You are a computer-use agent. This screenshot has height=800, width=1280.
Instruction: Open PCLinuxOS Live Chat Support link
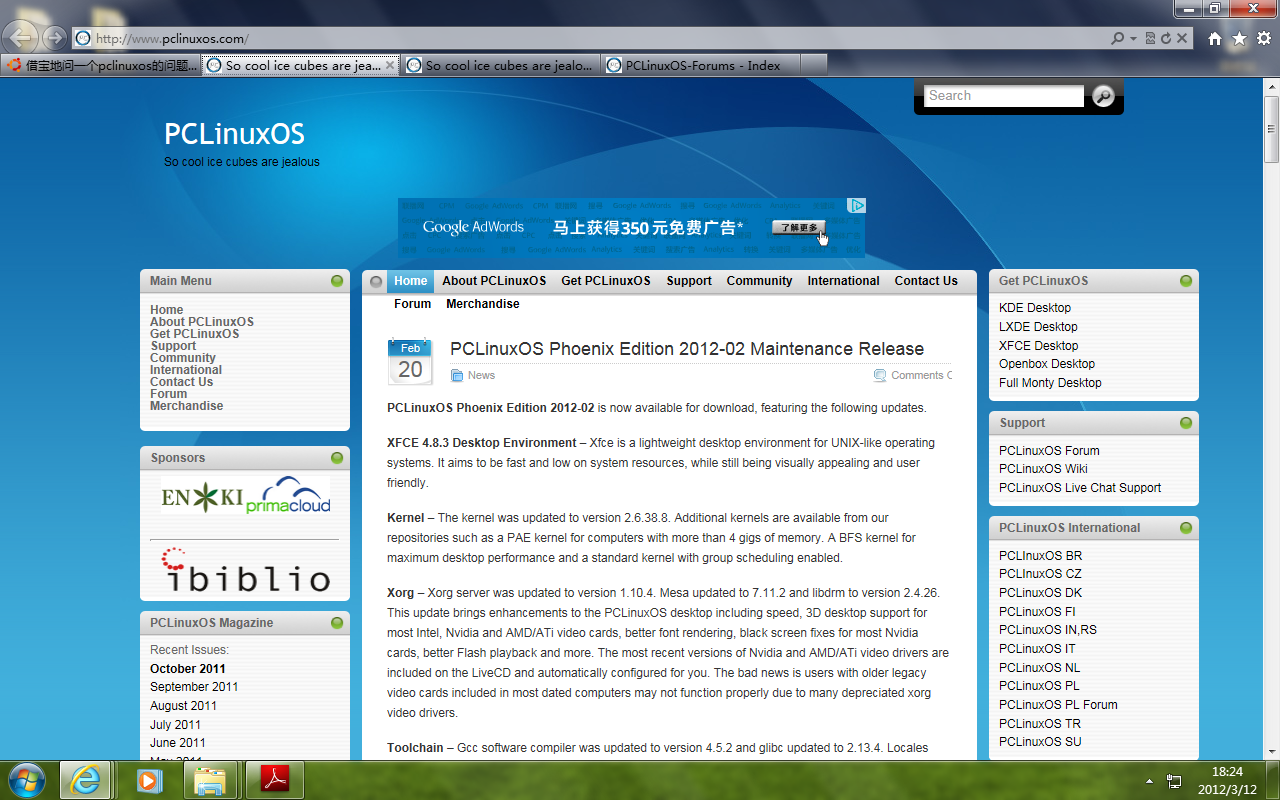[x=1080, y=488]
